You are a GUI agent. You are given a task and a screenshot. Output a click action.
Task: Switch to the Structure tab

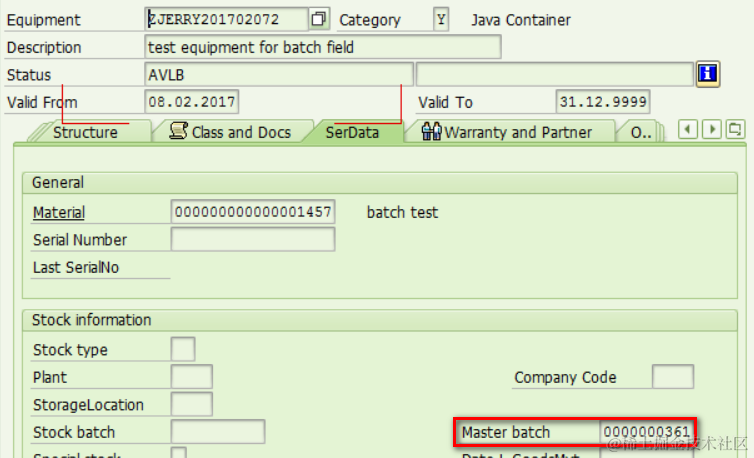[x=85, y=132]
